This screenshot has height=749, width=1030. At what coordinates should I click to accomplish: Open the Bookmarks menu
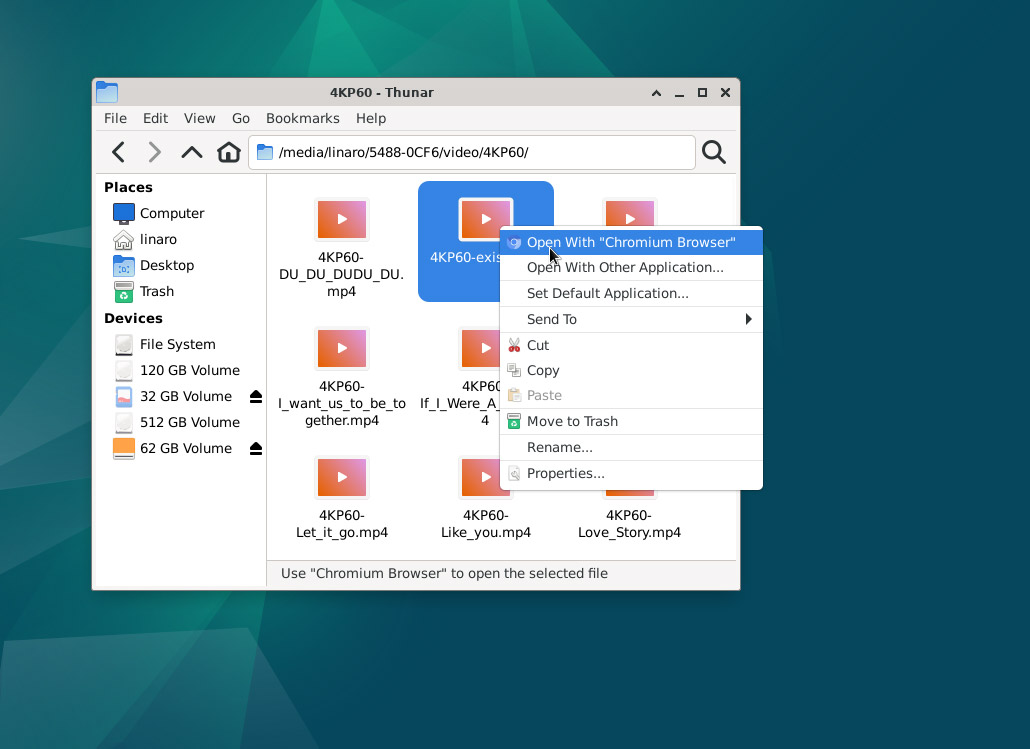(x=302, y=118)
